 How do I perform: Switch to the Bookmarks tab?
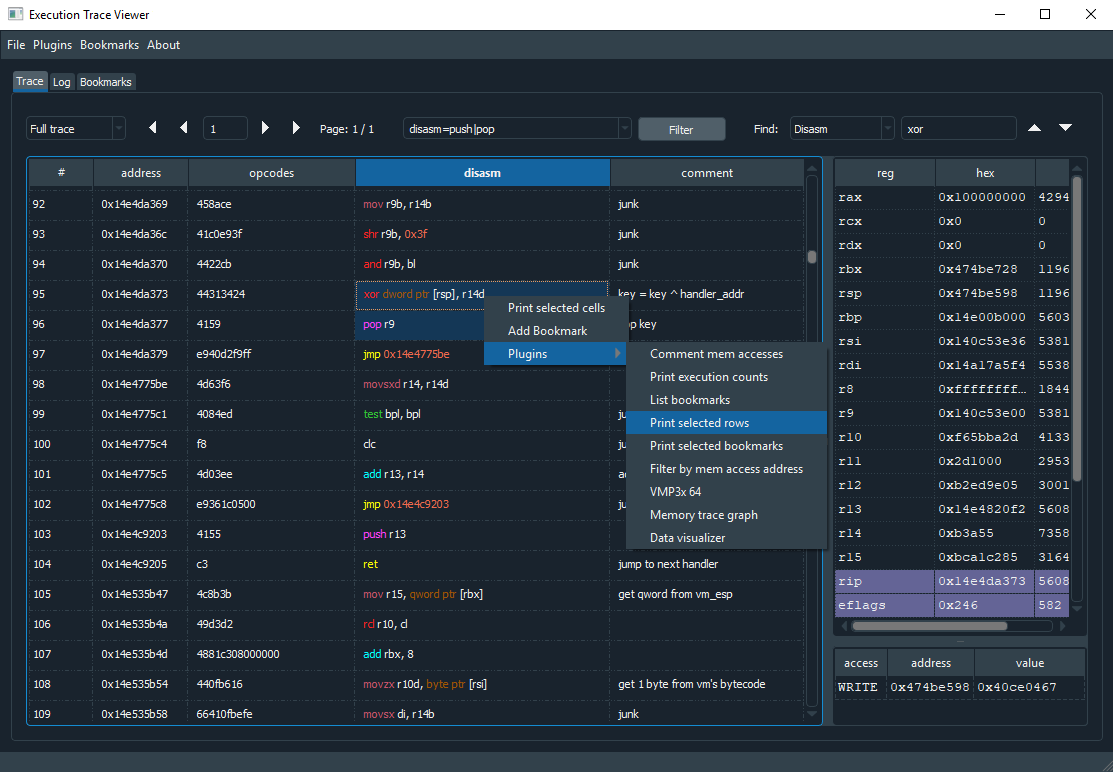click(105, 82)
